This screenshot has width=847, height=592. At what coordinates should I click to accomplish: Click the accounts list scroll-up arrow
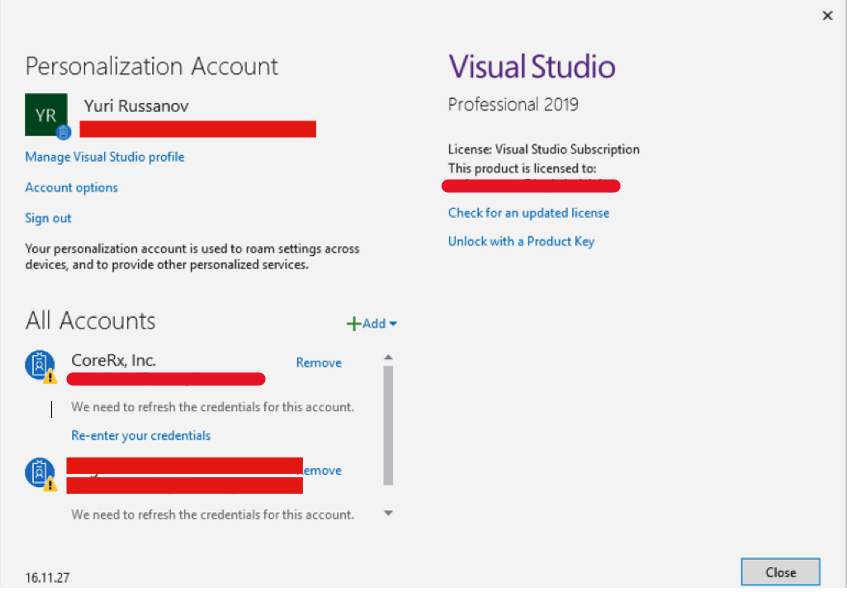point(388,357)
